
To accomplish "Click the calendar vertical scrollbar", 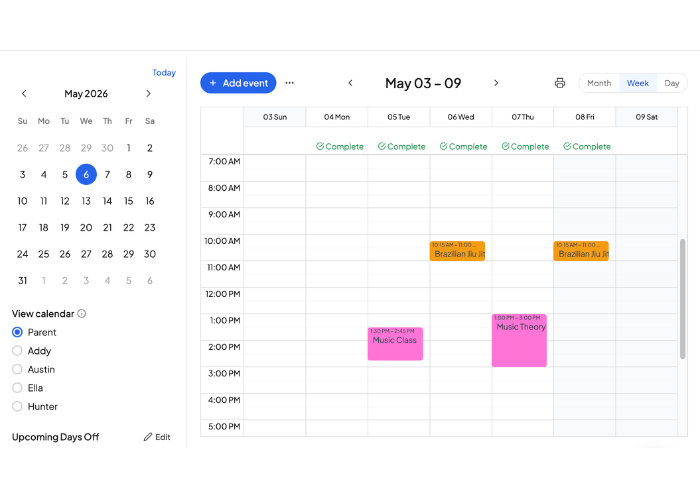I will (x=682, y=299).
